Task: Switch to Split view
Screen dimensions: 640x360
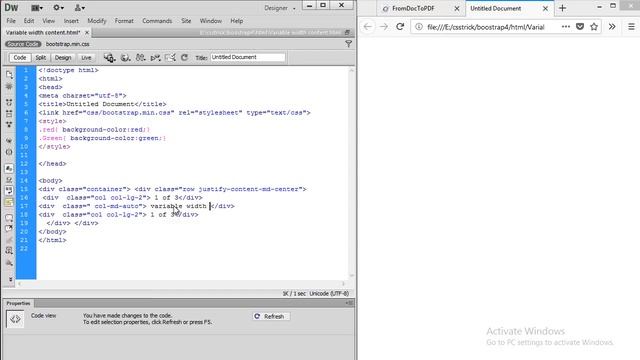Action: 40,58
